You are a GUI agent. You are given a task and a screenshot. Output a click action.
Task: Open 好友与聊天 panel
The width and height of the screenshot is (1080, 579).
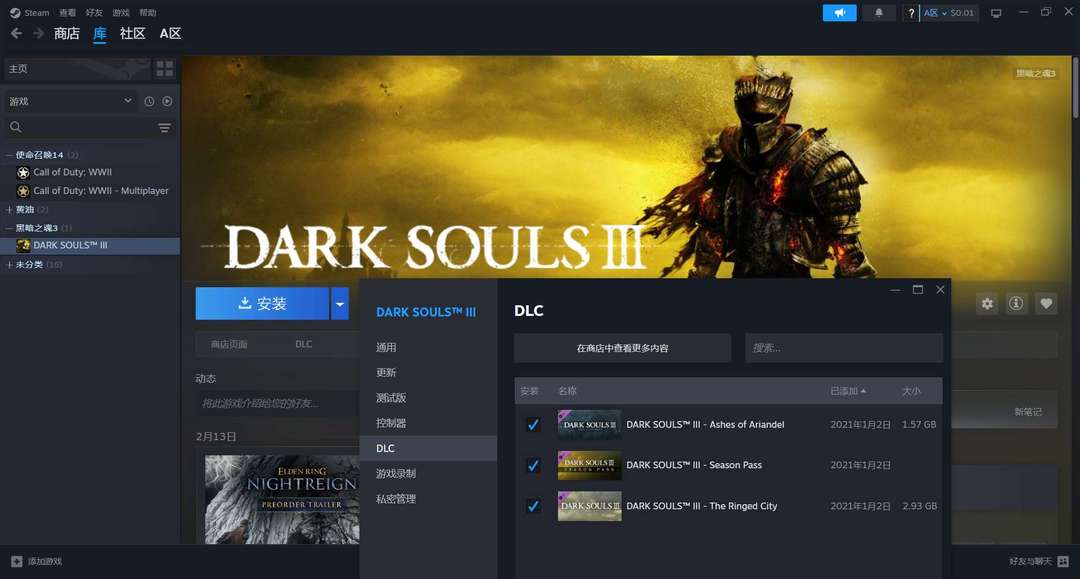pos(1039,562)
